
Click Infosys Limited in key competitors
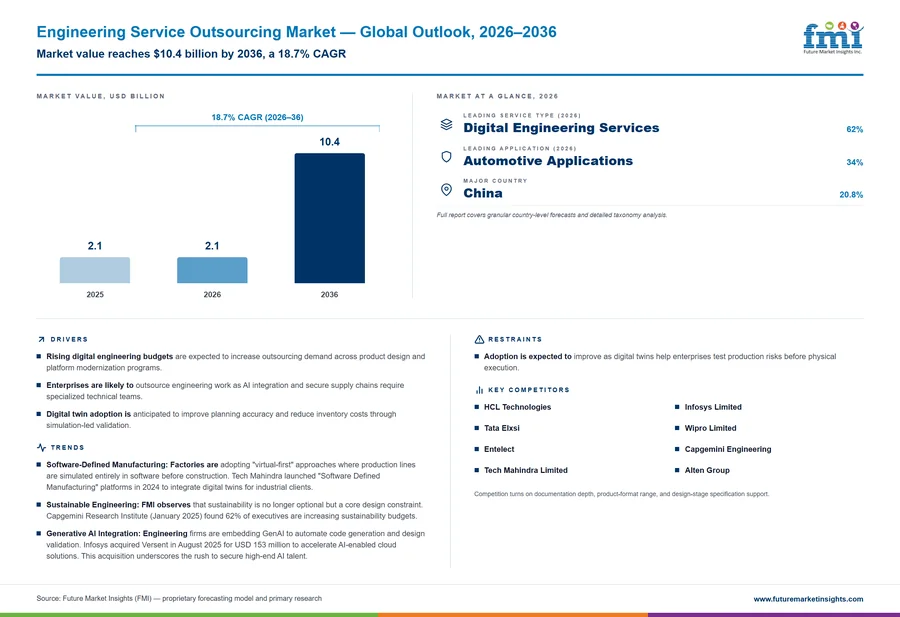pyautogui.click(x=713, y=407)
